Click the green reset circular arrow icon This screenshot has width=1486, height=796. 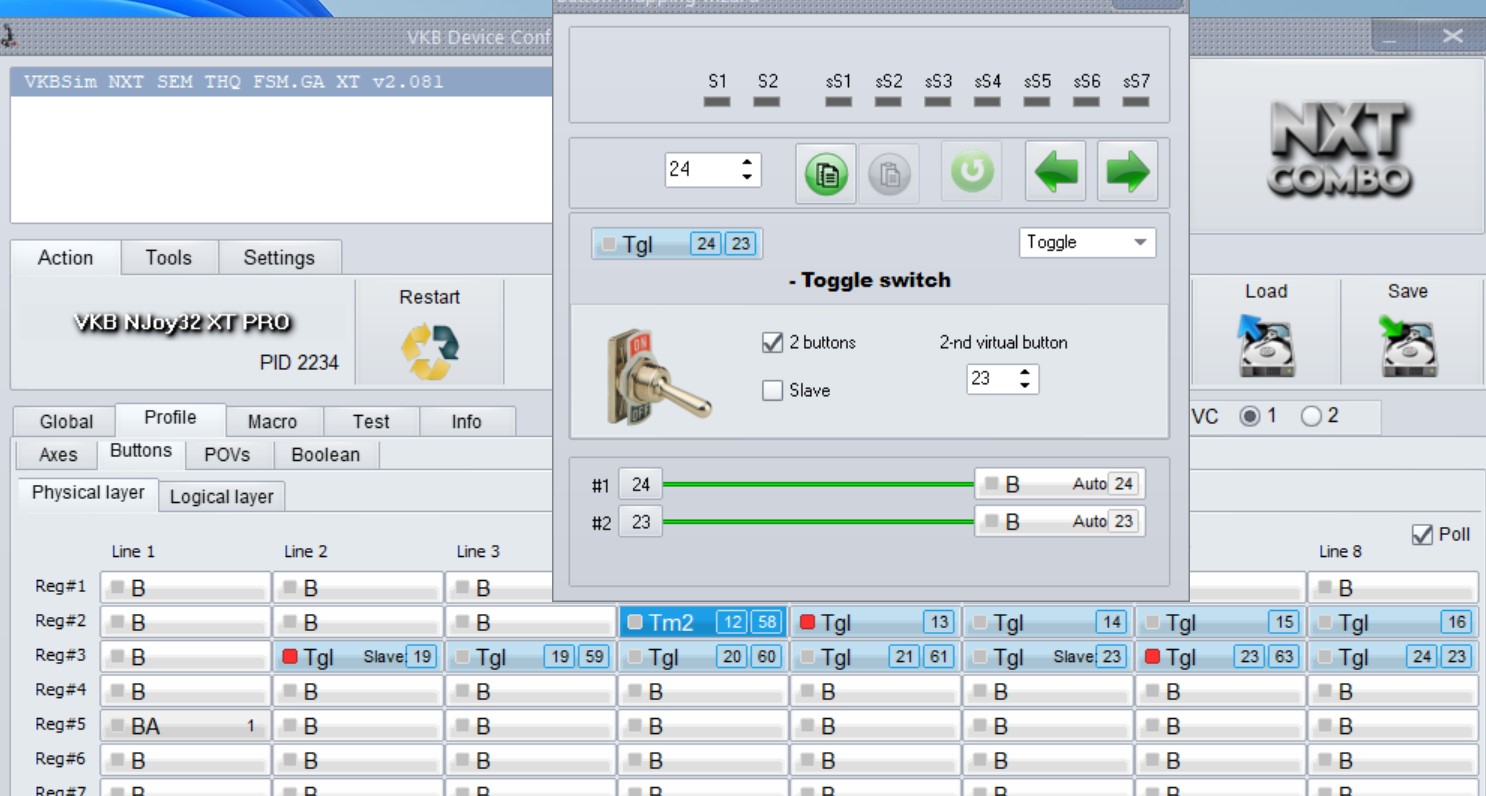(x=972, y=172)
